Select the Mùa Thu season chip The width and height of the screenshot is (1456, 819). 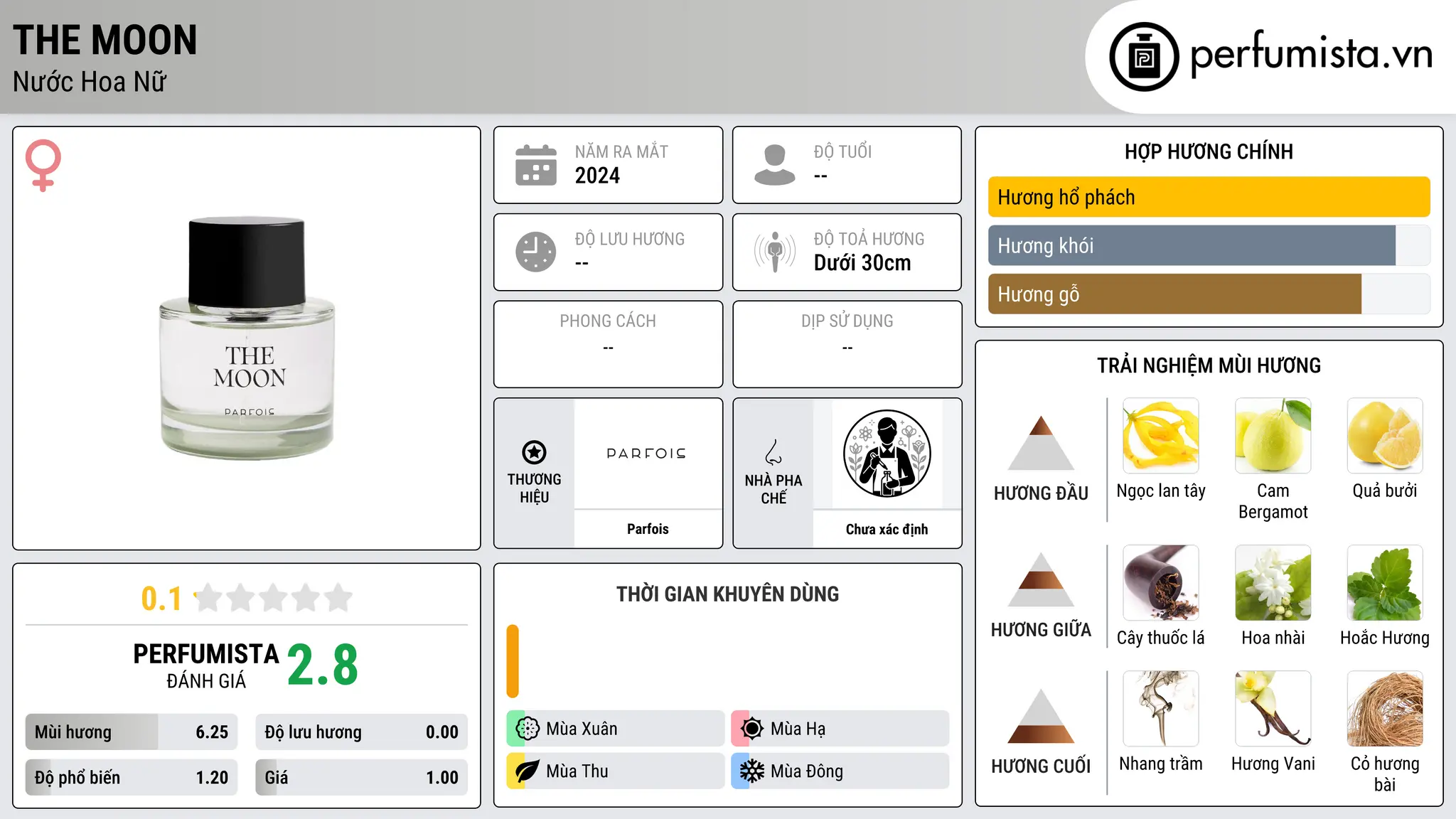point(616,771)
